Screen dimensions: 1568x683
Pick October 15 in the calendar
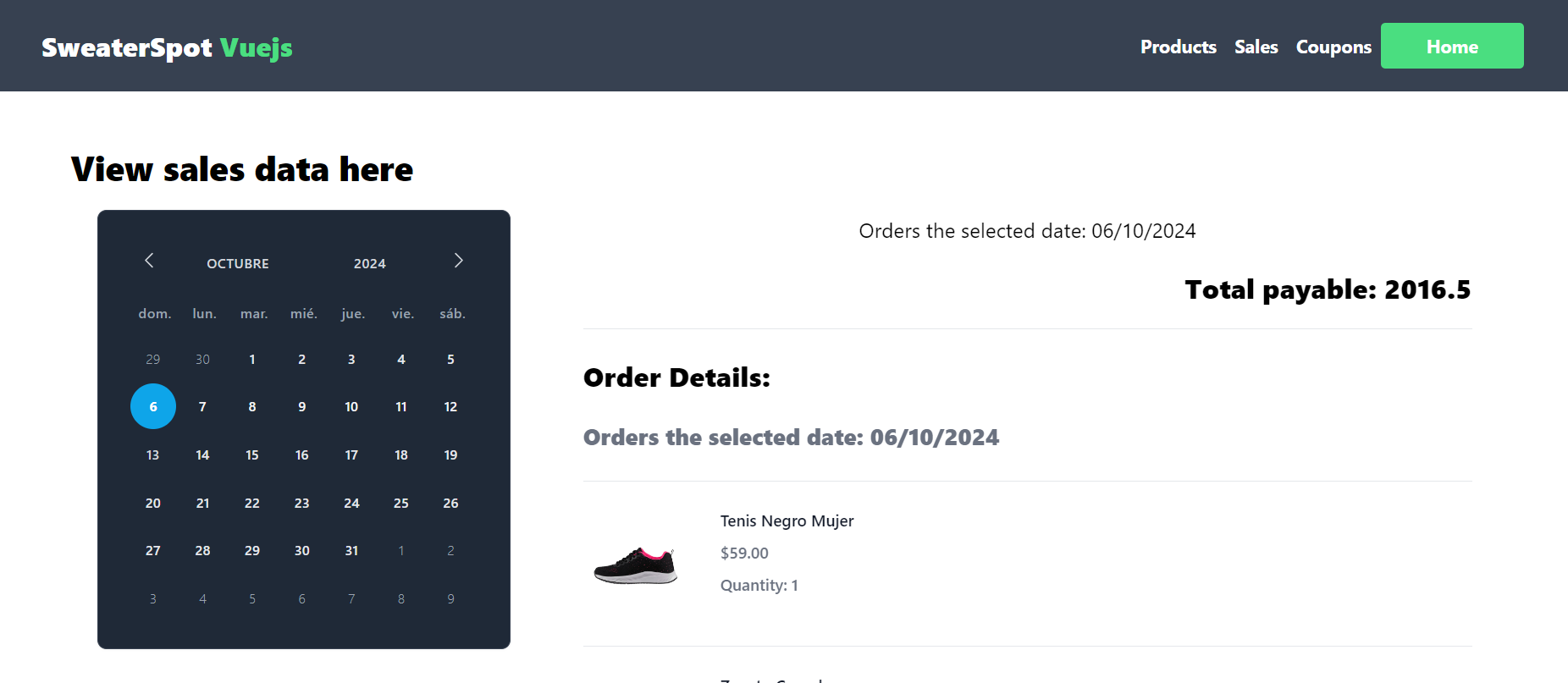click(252, 455)
